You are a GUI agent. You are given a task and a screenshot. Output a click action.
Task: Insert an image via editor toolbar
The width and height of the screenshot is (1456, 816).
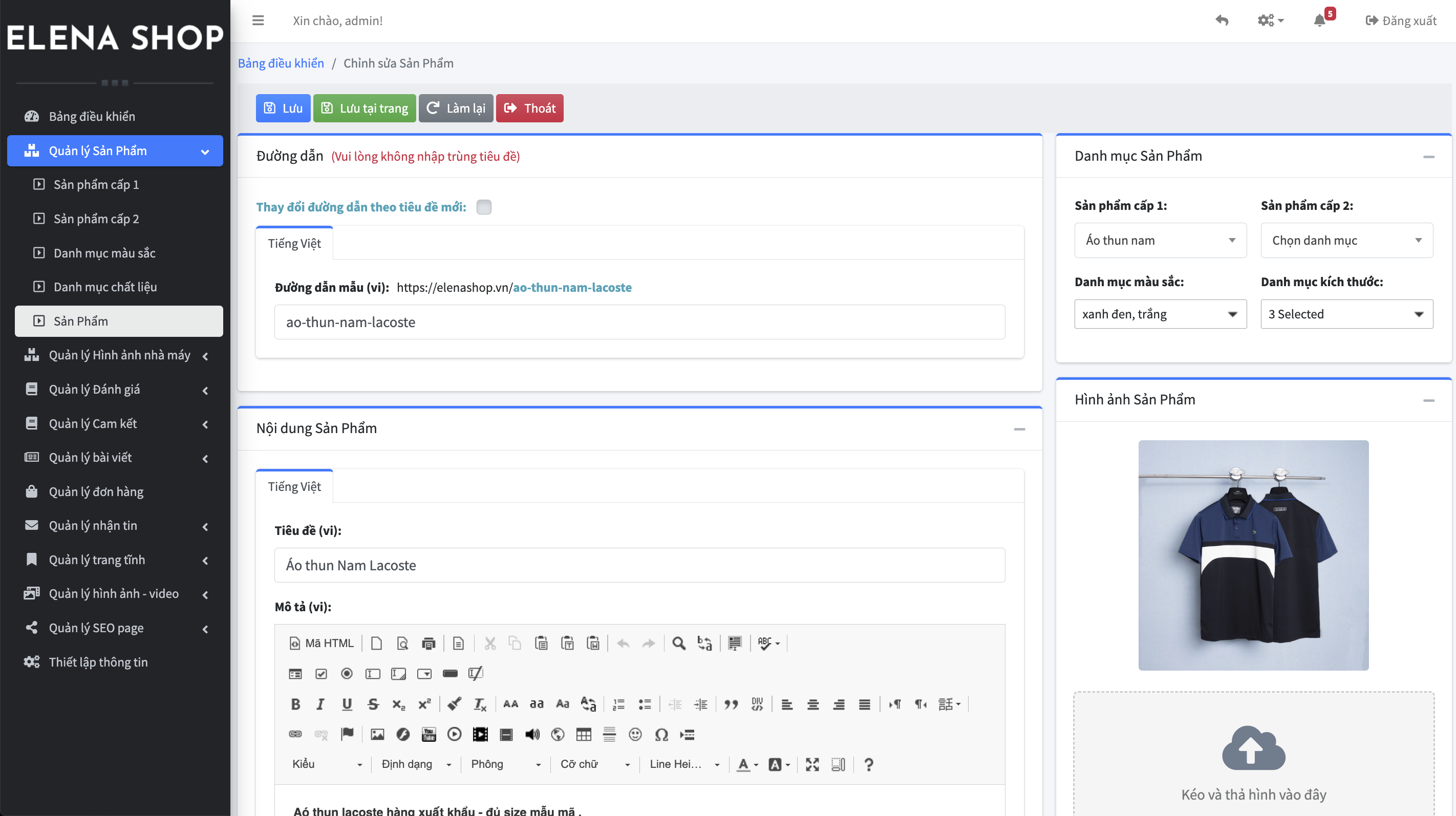coord(377,735)
